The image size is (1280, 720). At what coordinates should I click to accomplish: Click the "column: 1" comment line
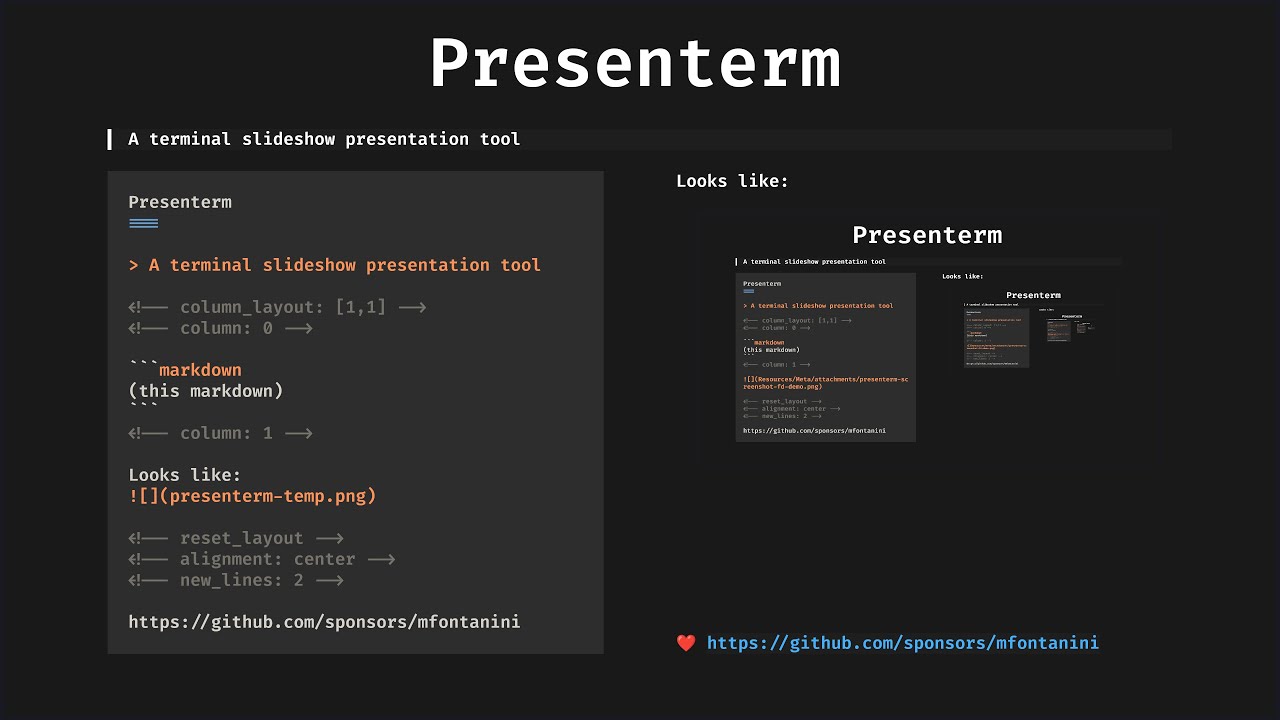click(x=220, y=433)
